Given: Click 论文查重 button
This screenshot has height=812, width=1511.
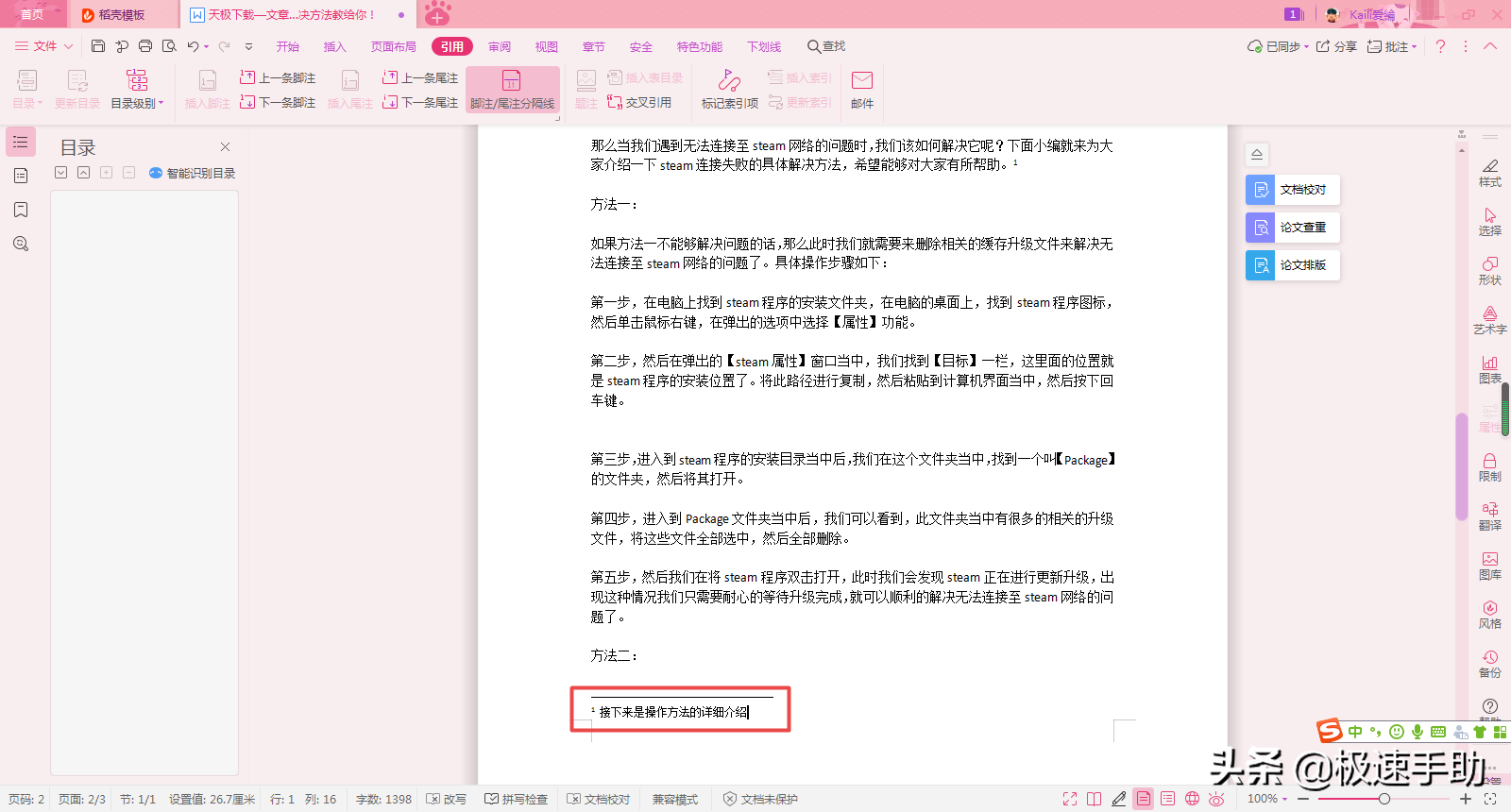Looking at the screenshot, I should pos(1293,228).
